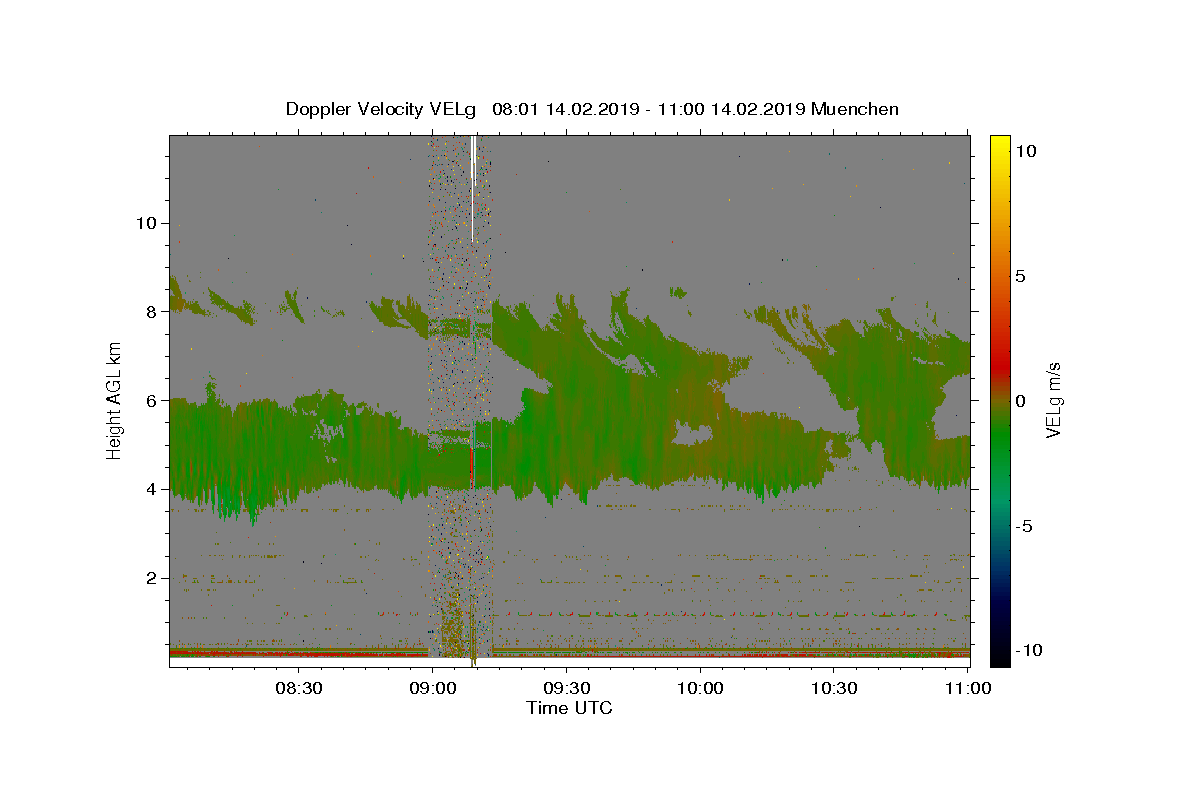
Task: Click the '09:00' time axis label
Action: (x=432, y=688)
